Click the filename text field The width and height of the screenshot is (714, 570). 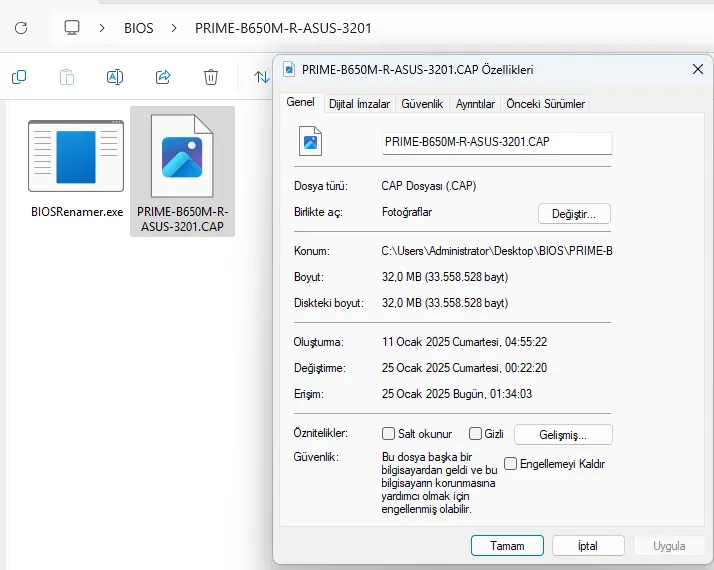point(497,142)
